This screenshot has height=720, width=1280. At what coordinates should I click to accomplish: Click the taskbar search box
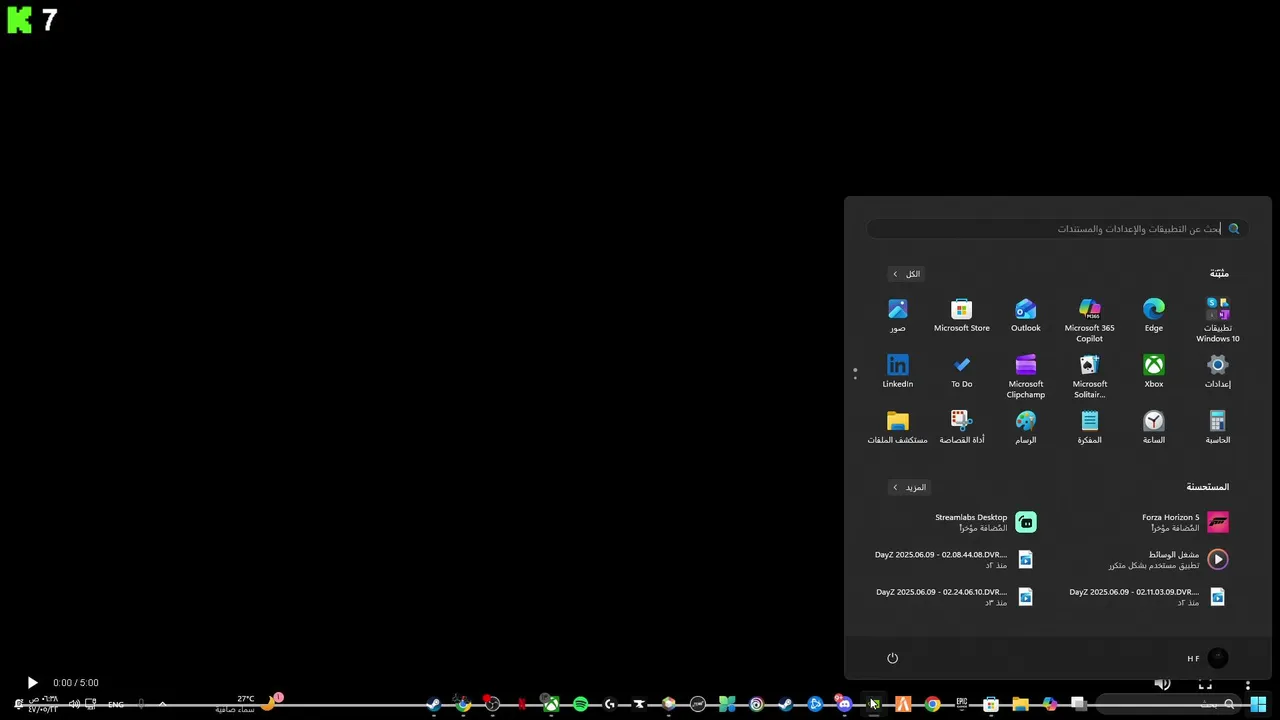pos(1169,704)
